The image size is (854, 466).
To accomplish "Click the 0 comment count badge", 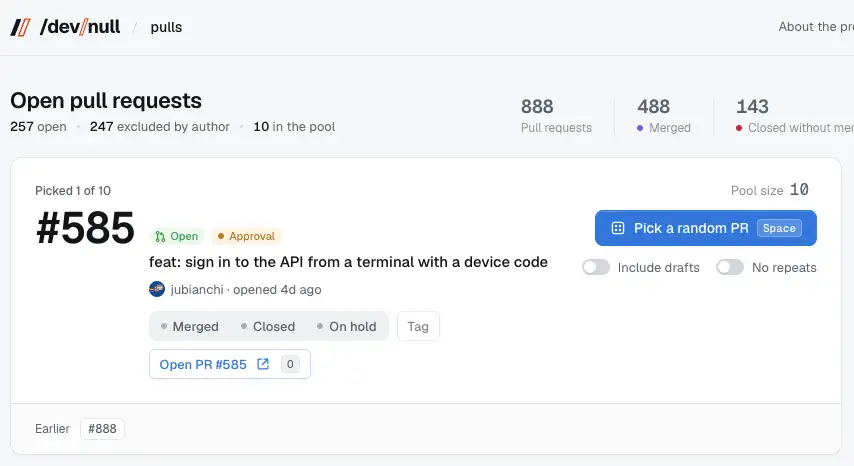I will coord(290,364).
